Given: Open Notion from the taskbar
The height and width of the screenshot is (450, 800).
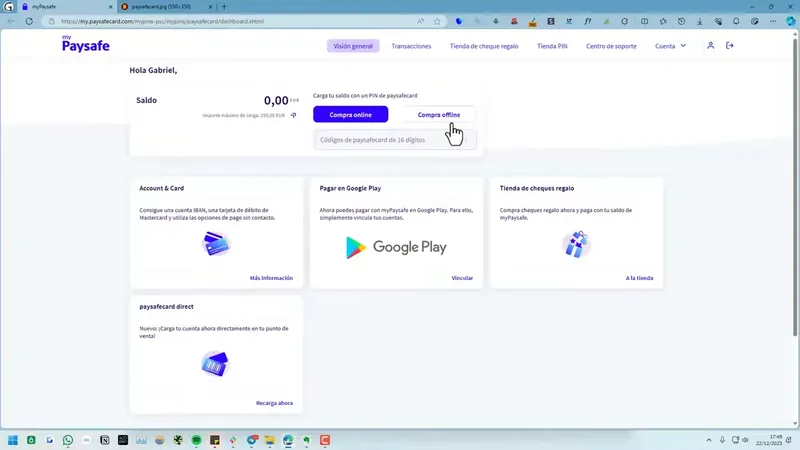Looking at the screenshot, I should click(x=105, y=440).
